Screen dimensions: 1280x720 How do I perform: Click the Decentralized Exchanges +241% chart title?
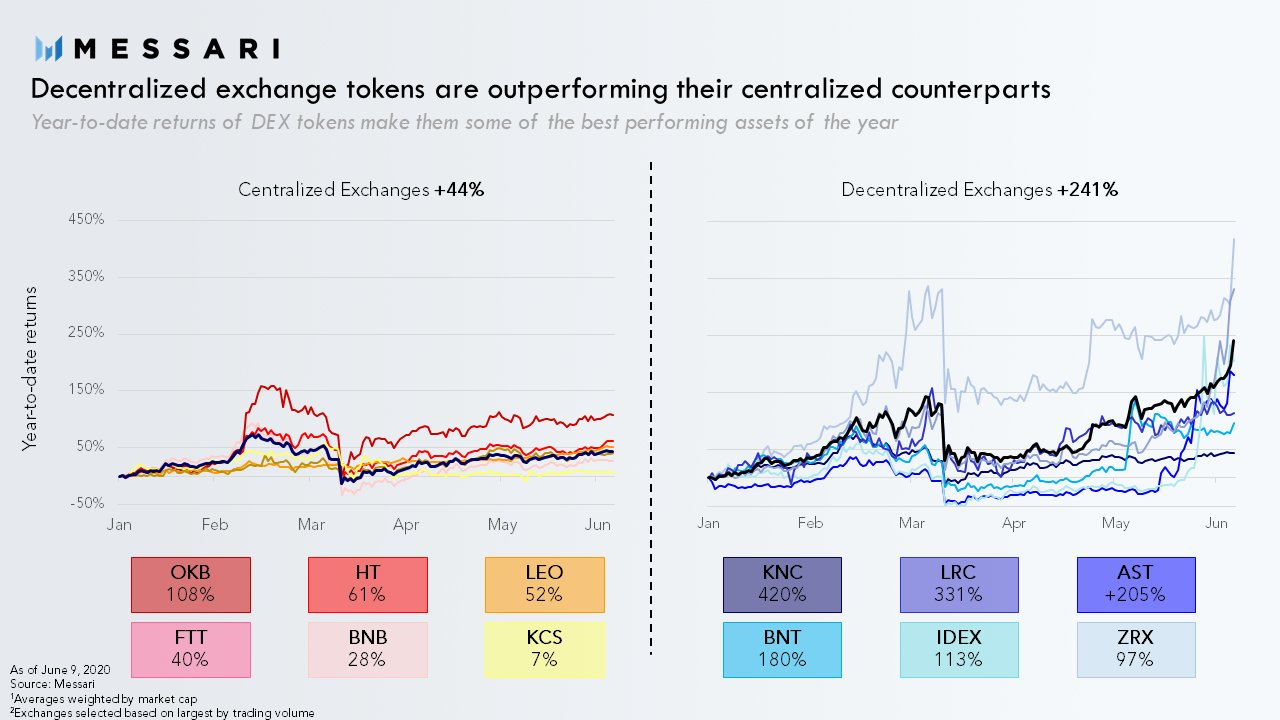coord(979,190)
